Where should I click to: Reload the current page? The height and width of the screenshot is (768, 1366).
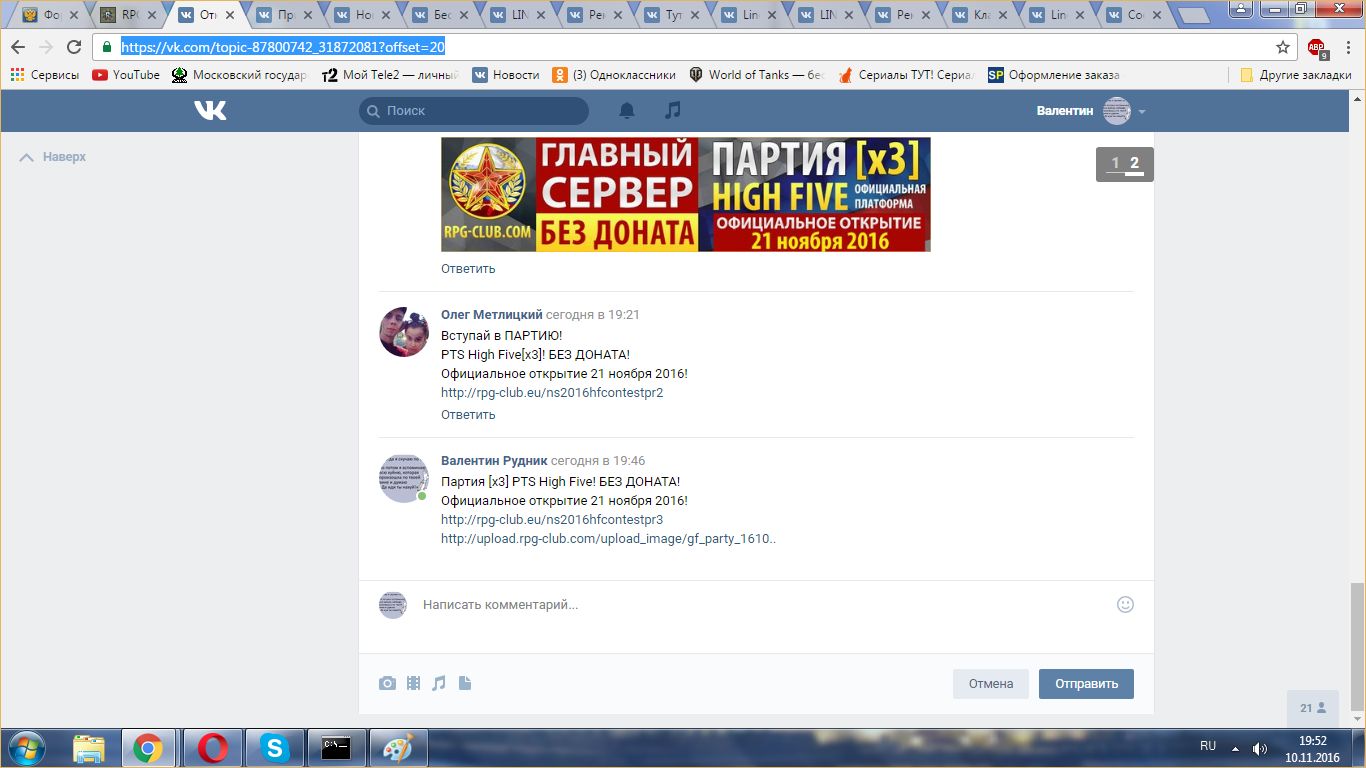click(x=74, y=47)
